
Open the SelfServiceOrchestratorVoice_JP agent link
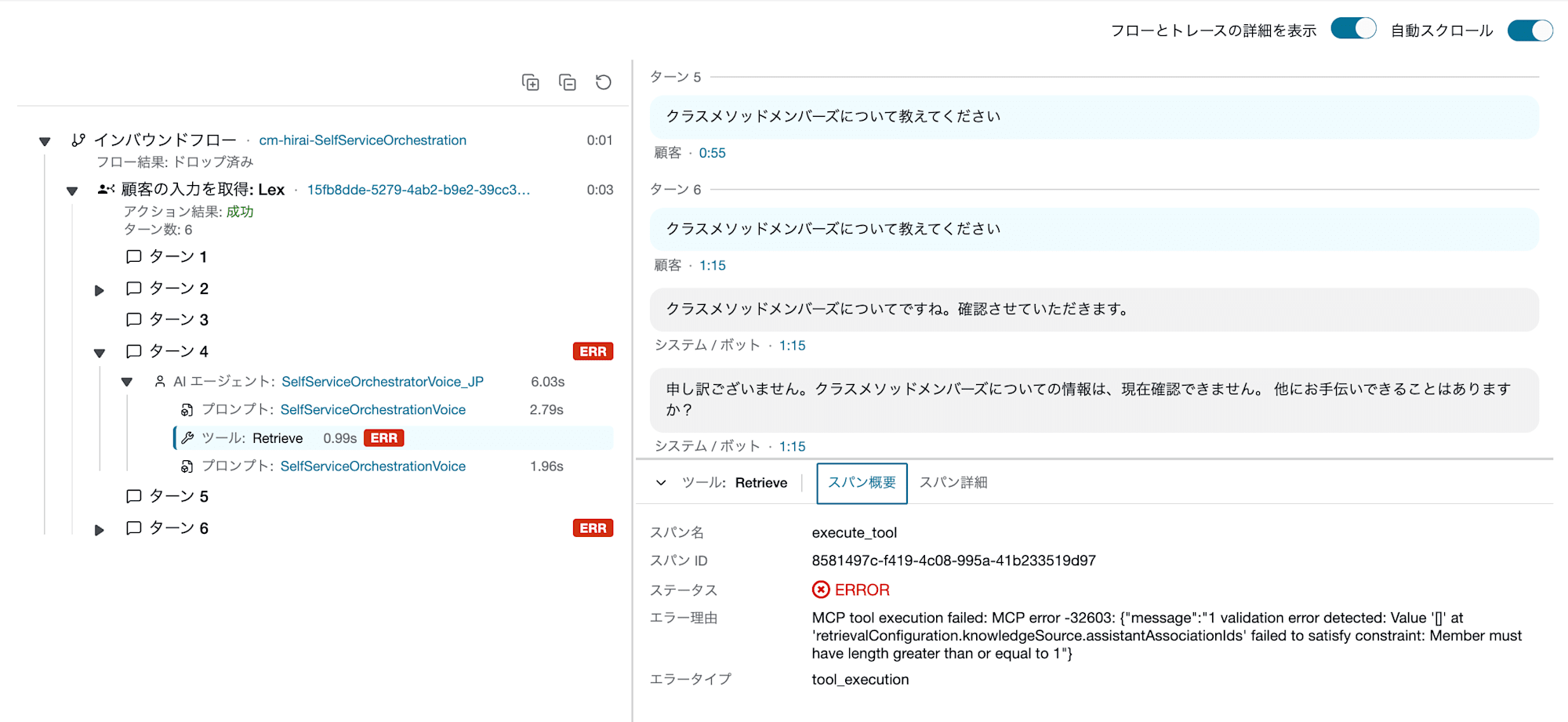pyautogui.click(x=383, y=382)
